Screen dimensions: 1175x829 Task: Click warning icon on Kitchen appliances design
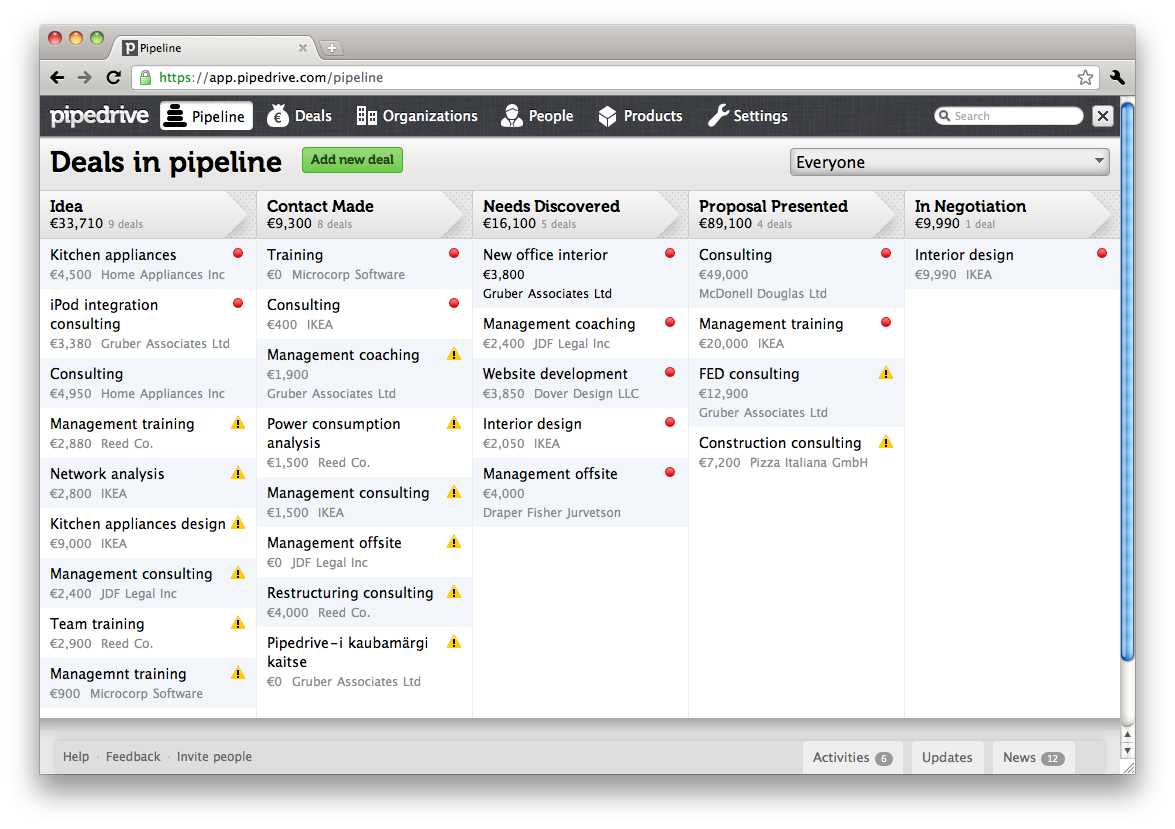[238, 523]
